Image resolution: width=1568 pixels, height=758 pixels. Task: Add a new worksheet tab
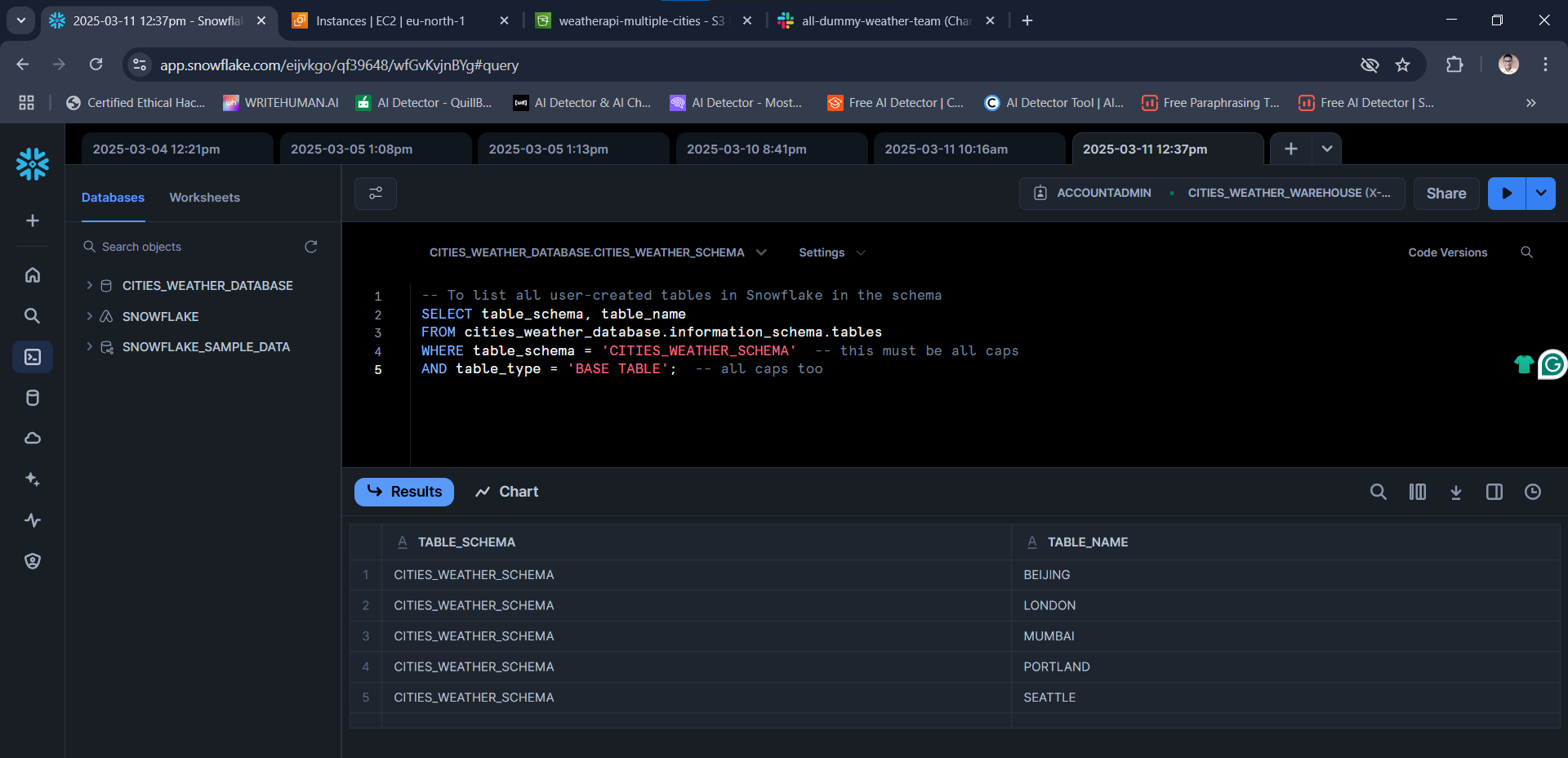pos(1291,149)
